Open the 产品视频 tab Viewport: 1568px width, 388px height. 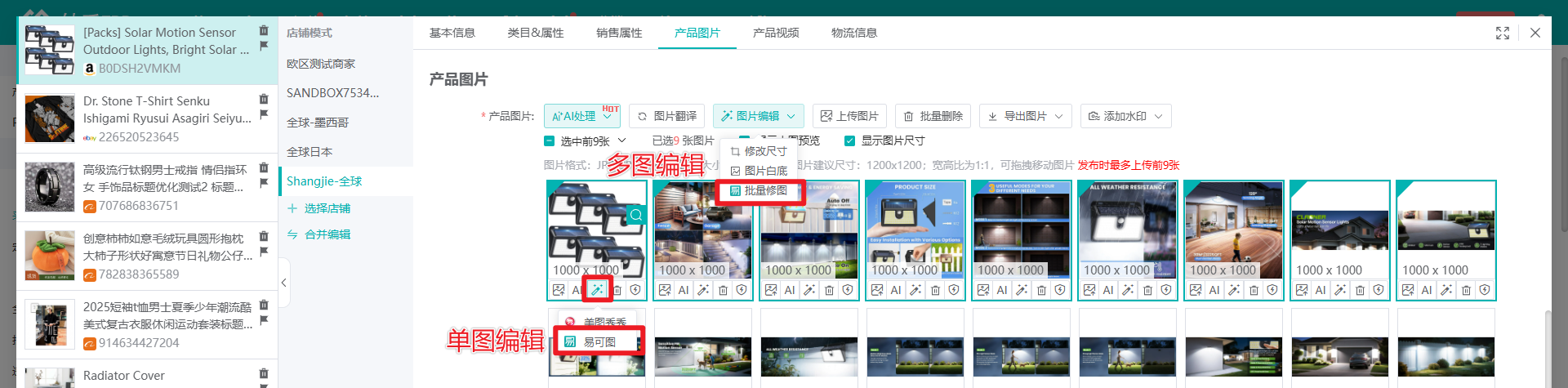tap(776, 33)
